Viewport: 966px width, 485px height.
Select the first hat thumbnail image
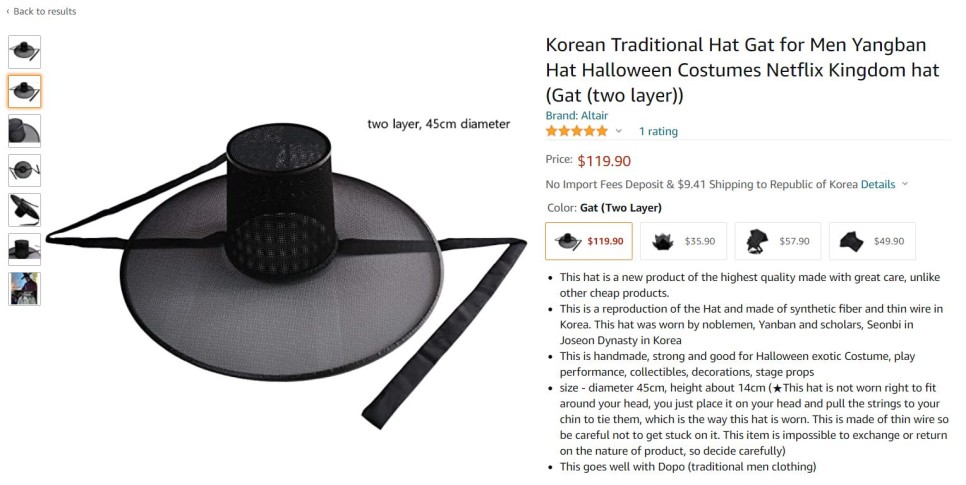coord(25,52)
